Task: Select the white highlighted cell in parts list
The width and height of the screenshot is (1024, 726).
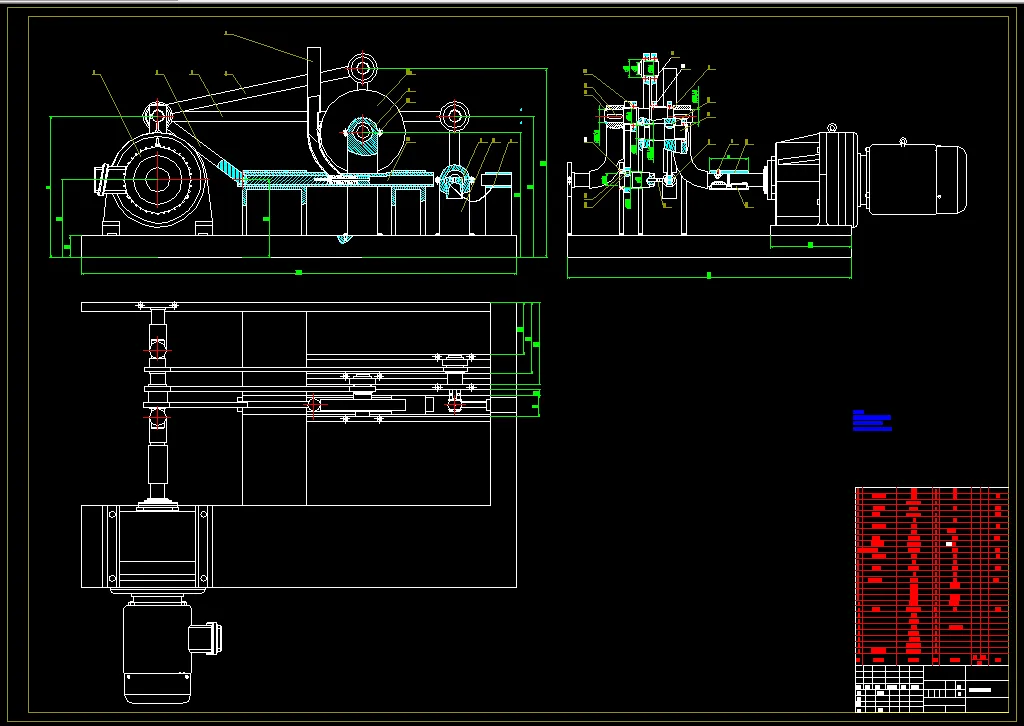Action: click(949, 543)
